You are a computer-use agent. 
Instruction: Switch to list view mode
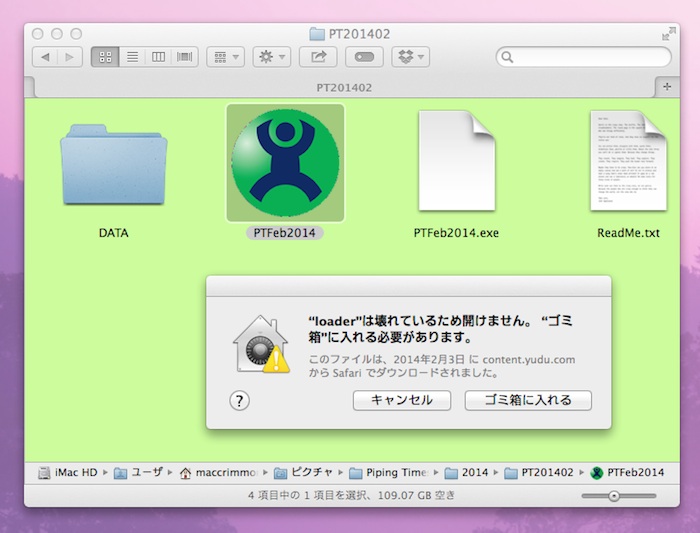132,57
